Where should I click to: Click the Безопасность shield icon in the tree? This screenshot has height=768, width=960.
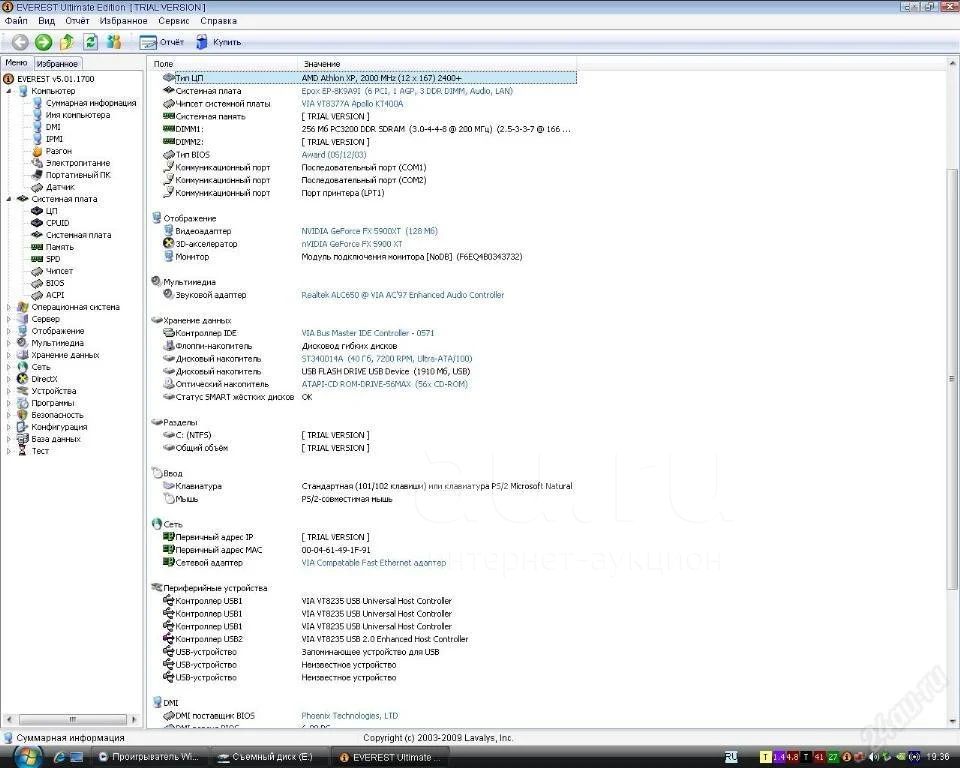tap(23, 415)
